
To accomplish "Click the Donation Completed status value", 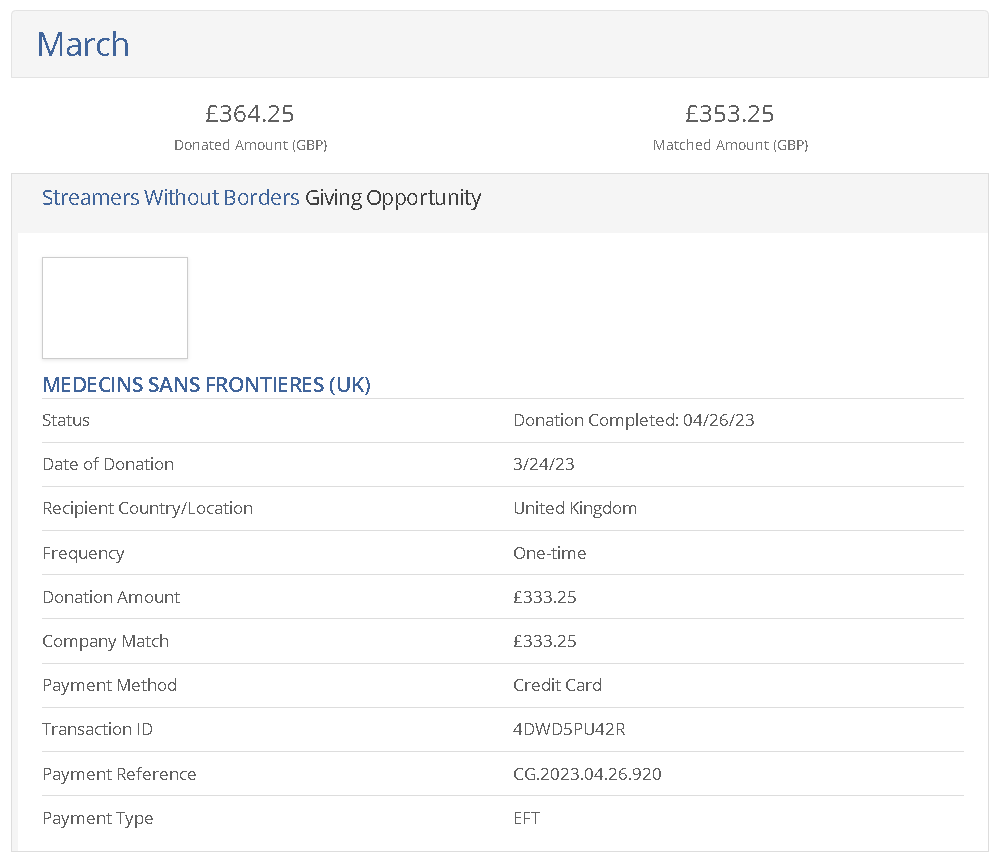I will point(633,420).
